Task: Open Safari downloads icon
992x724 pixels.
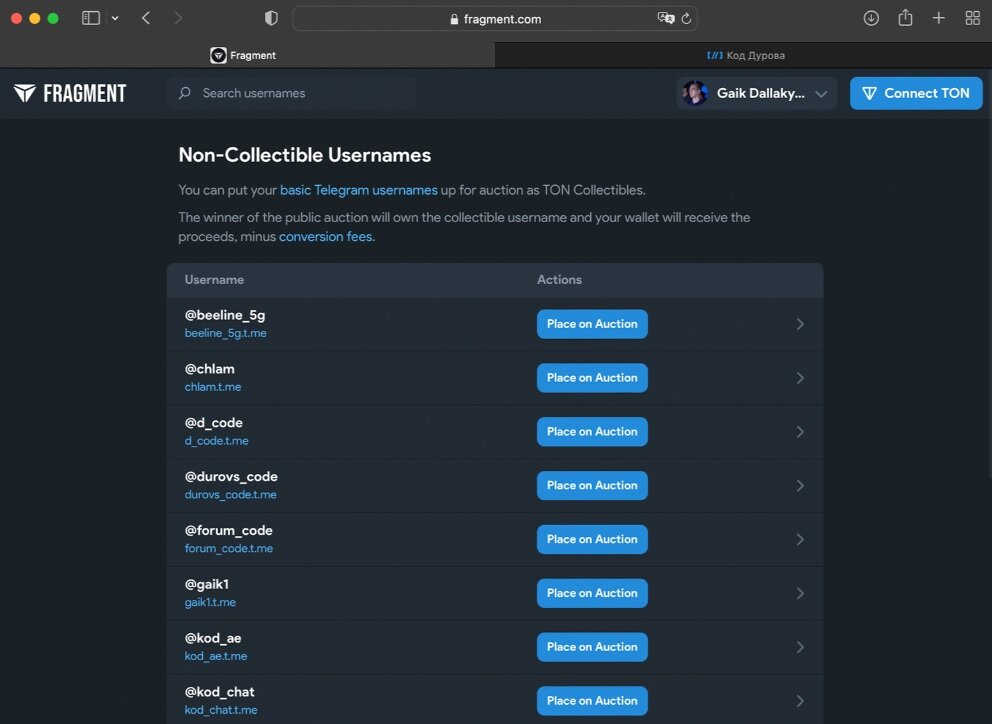Action: pos(871,18)
